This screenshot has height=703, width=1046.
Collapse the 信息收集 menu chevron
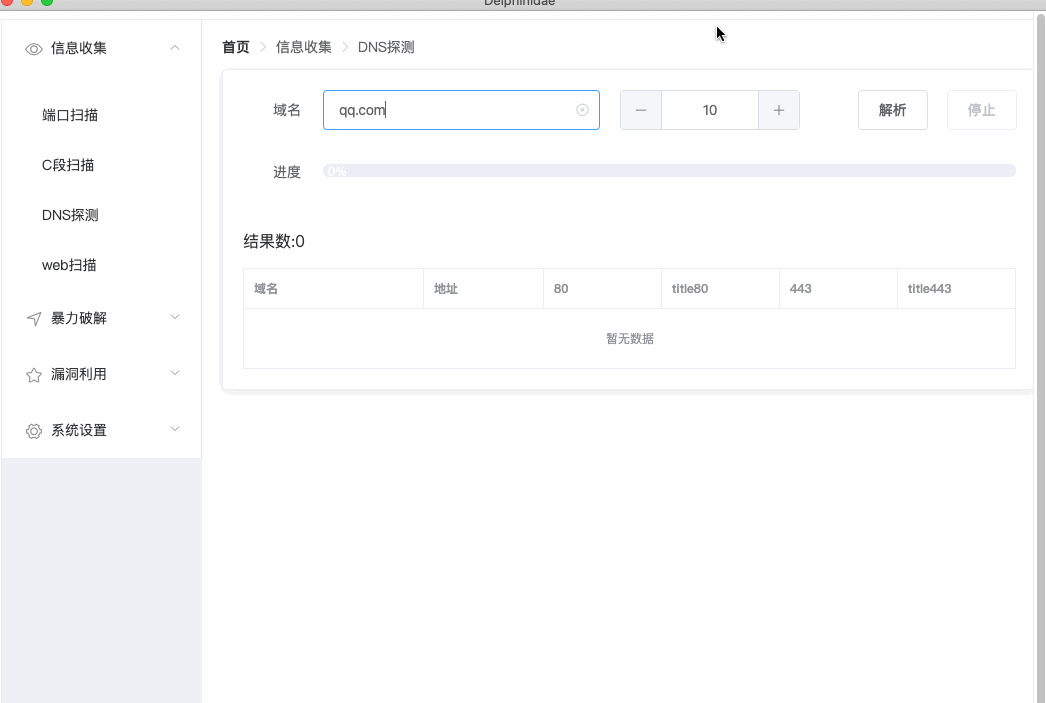tap(175, 47)
